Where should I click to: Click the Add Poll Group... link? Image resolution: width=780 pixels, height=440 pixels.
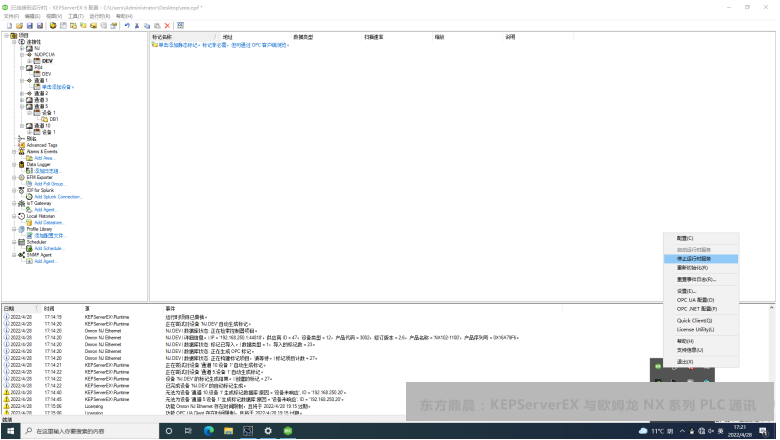click(x=50, y=183)
